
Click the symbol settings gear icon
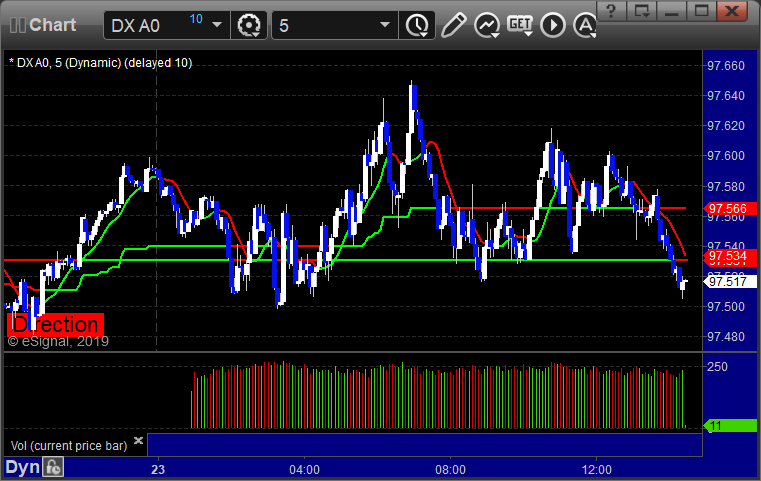(248, 25)
